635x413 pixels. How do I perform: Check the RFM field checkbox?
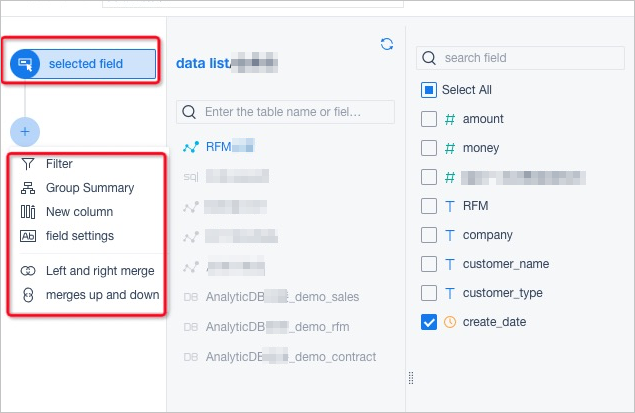click(429, 206)
